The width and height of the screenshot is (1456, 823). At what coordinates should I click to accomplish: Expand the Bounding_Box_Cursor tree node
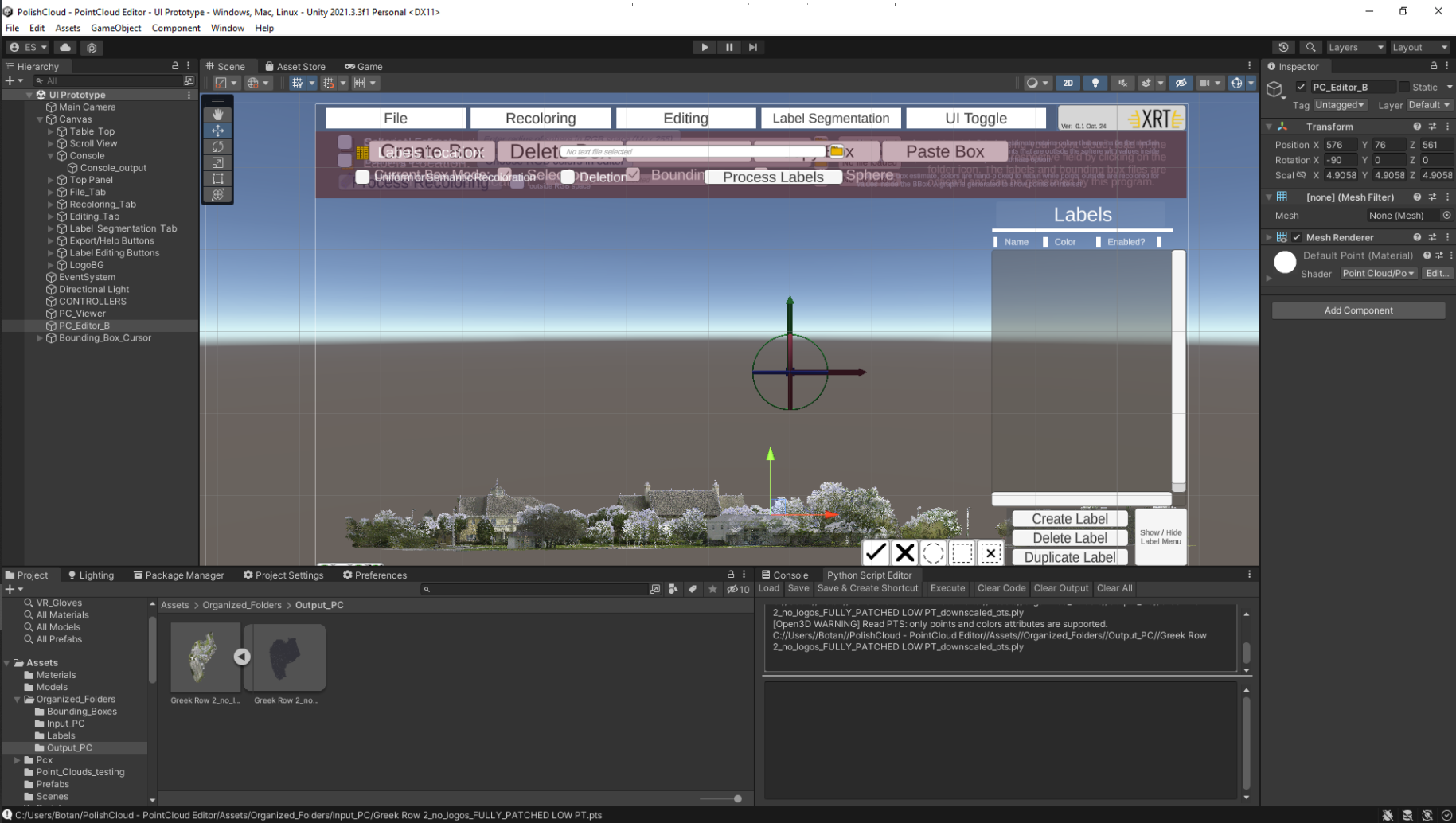(x=40, y=338)
